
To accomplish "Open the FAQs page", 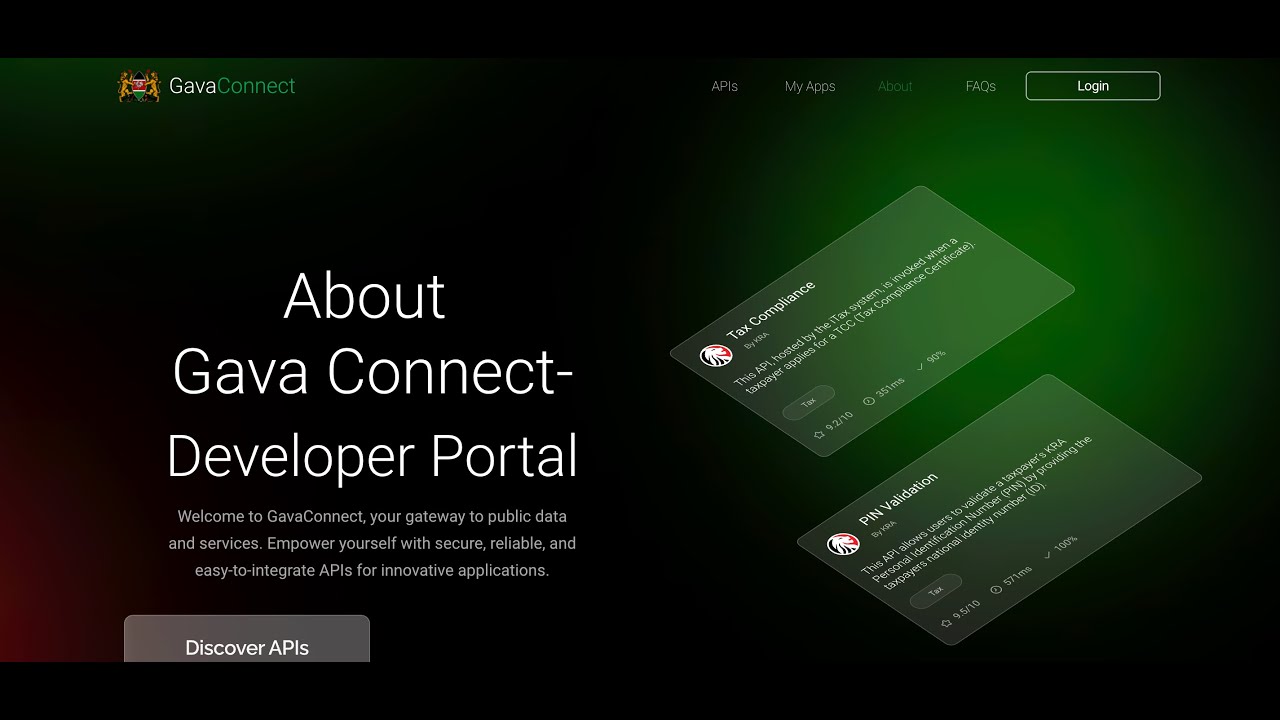I will (x=981, y=86).
